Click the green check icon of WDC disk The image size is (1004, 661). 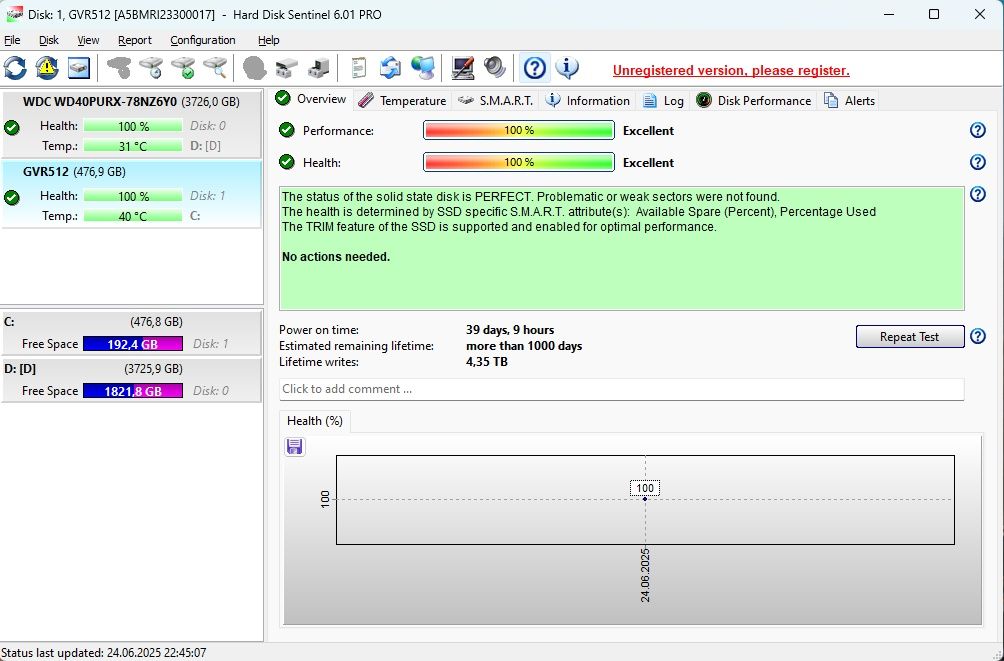[12, 127]
